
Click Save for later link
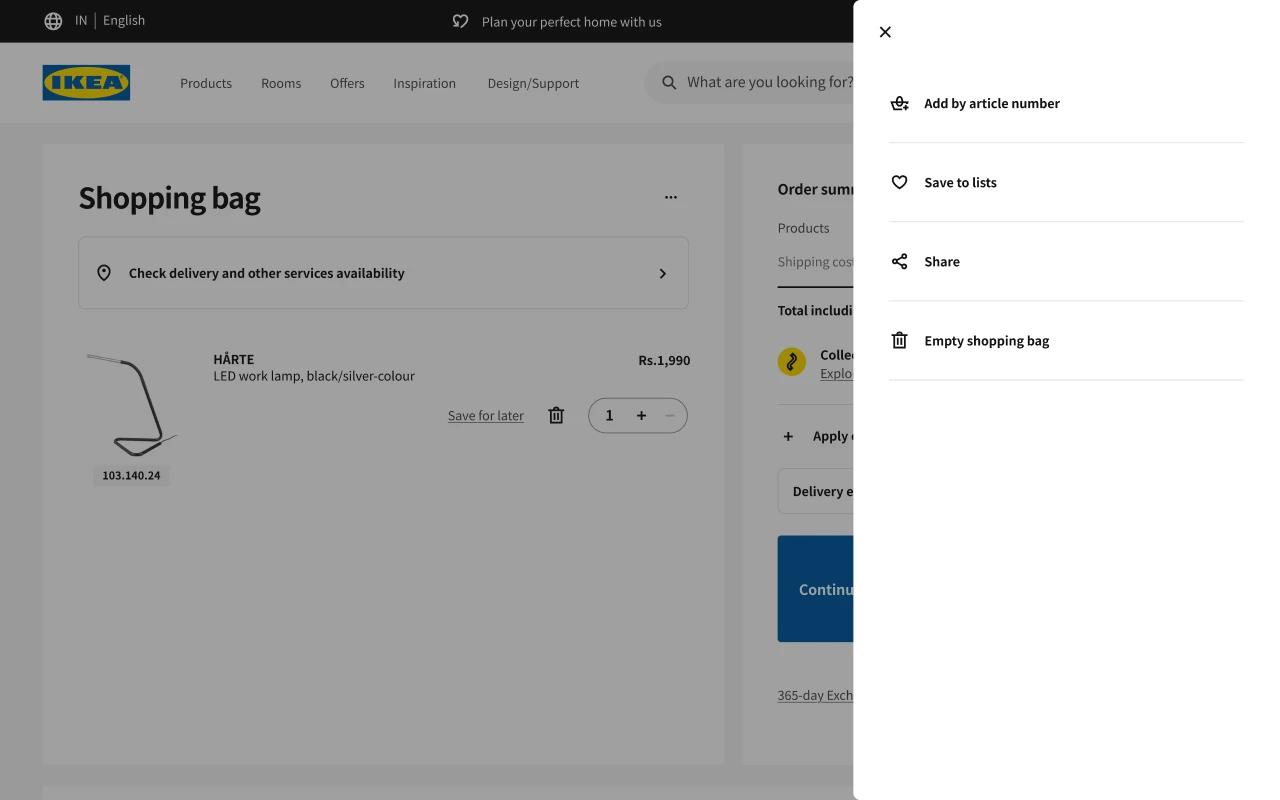pos(486,416)
